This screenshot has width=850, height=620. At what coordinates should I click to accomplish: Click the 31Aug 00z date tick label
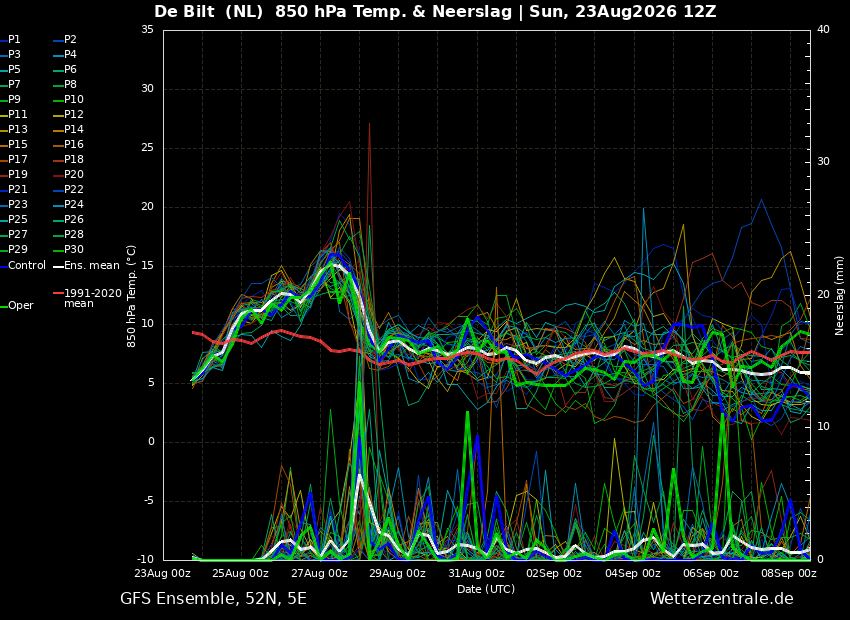476,573
